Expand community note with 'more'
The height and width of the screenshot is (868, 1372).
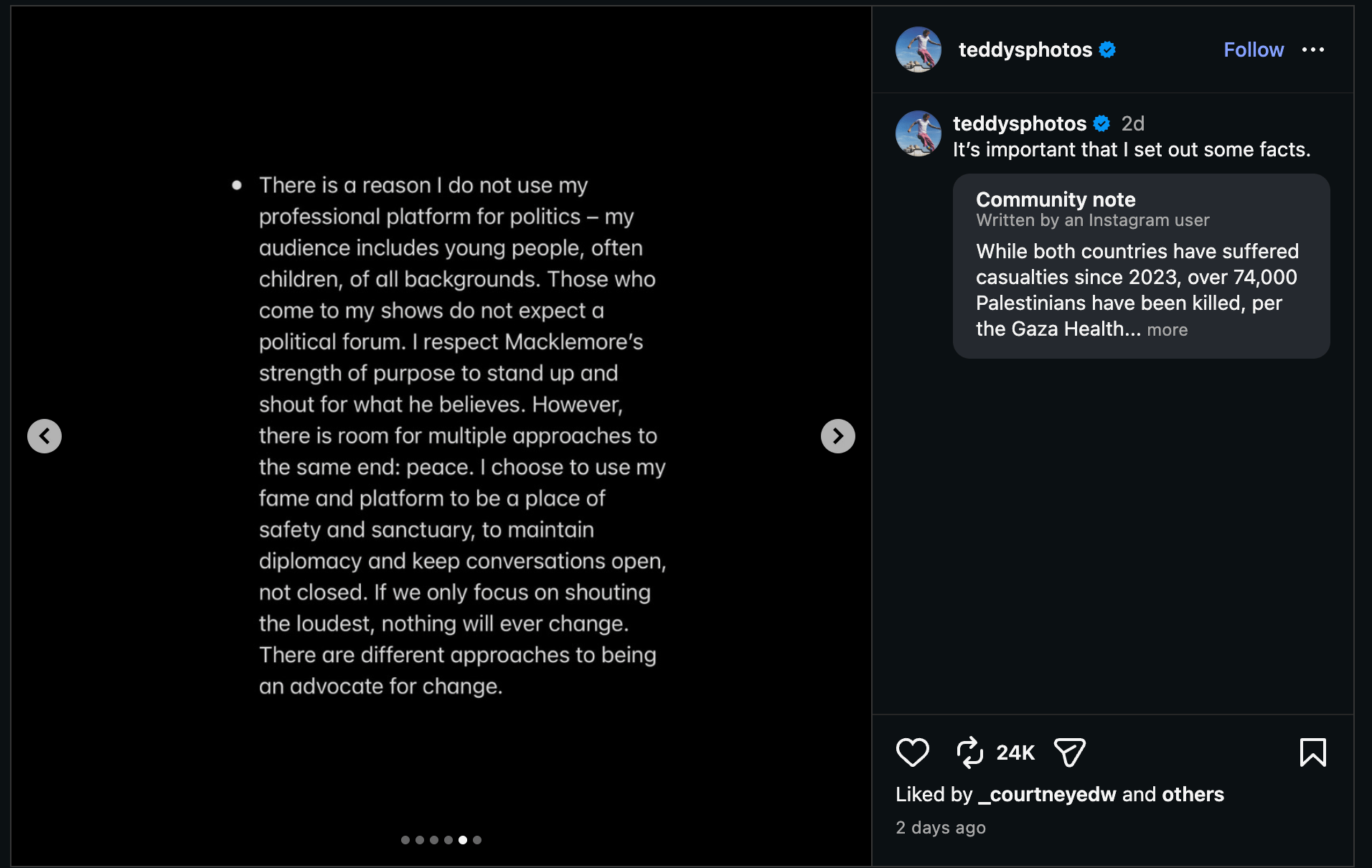click(x=1167, y=330)
